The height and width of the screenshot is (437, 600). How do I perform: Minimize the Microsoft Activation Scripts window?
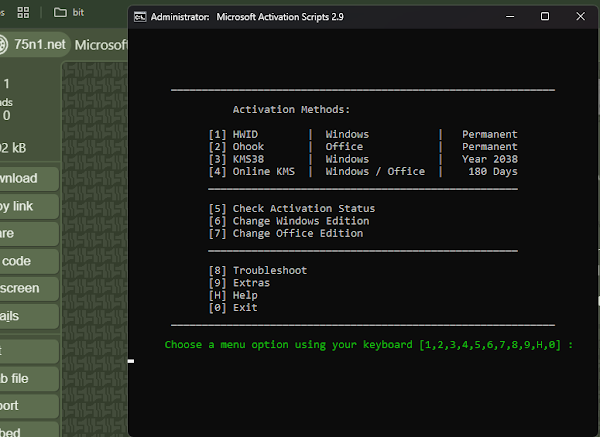point(510,16)
